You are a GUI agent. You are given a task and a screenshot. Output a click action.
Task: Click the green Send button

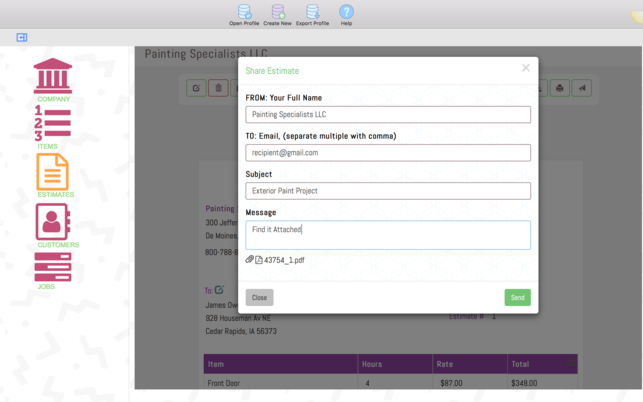[518, 297]
